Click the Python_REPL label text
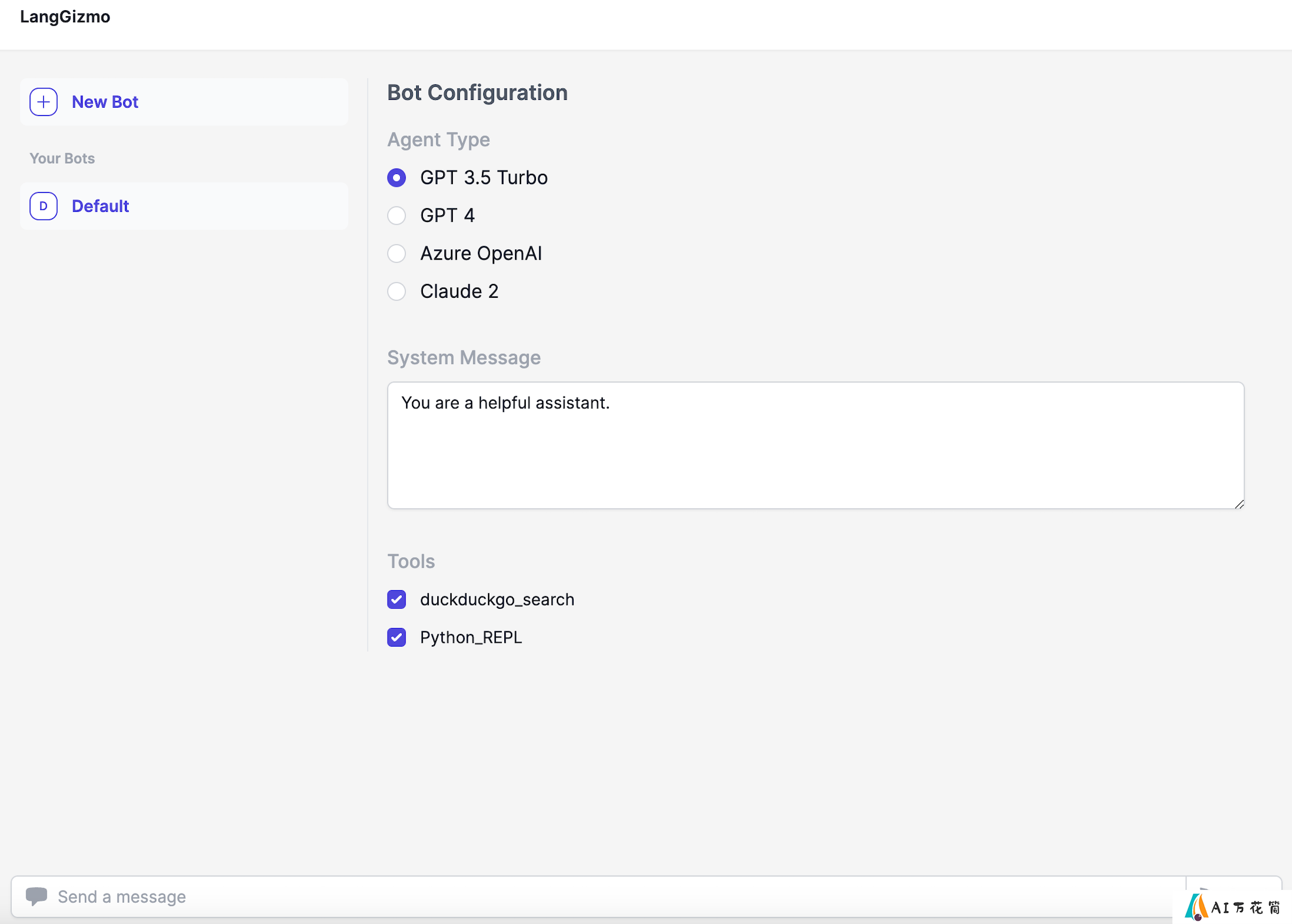Image resolution: width=1292 pixels, height=924 pixels. [x=471, y=638]
